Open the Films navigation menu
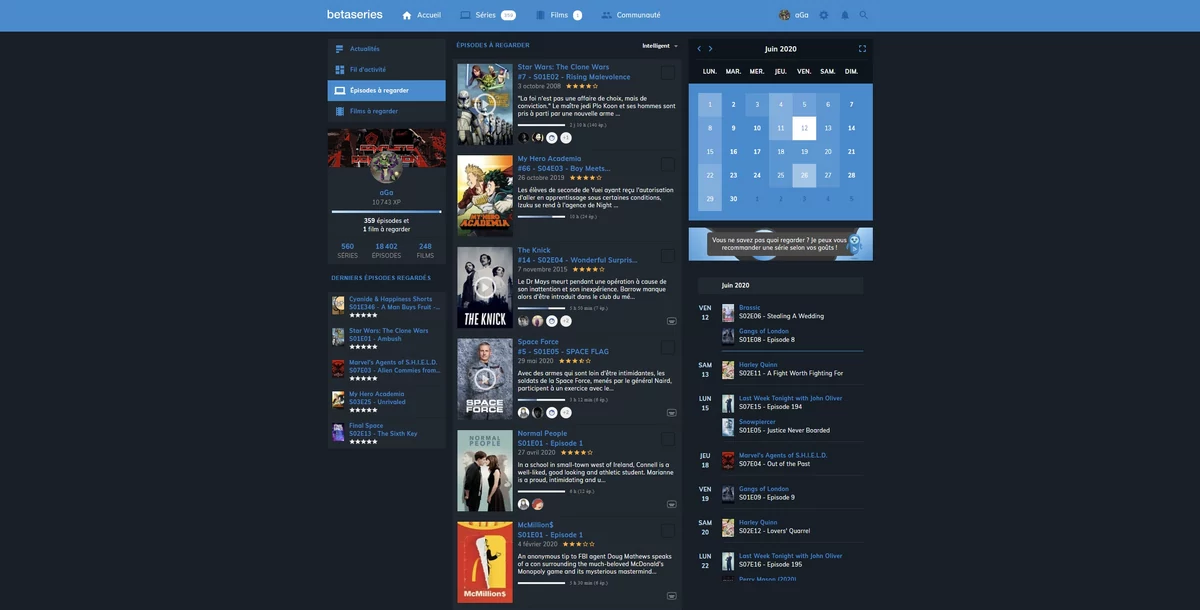This screenshot has width=1200, height=610. coord(559,15)
